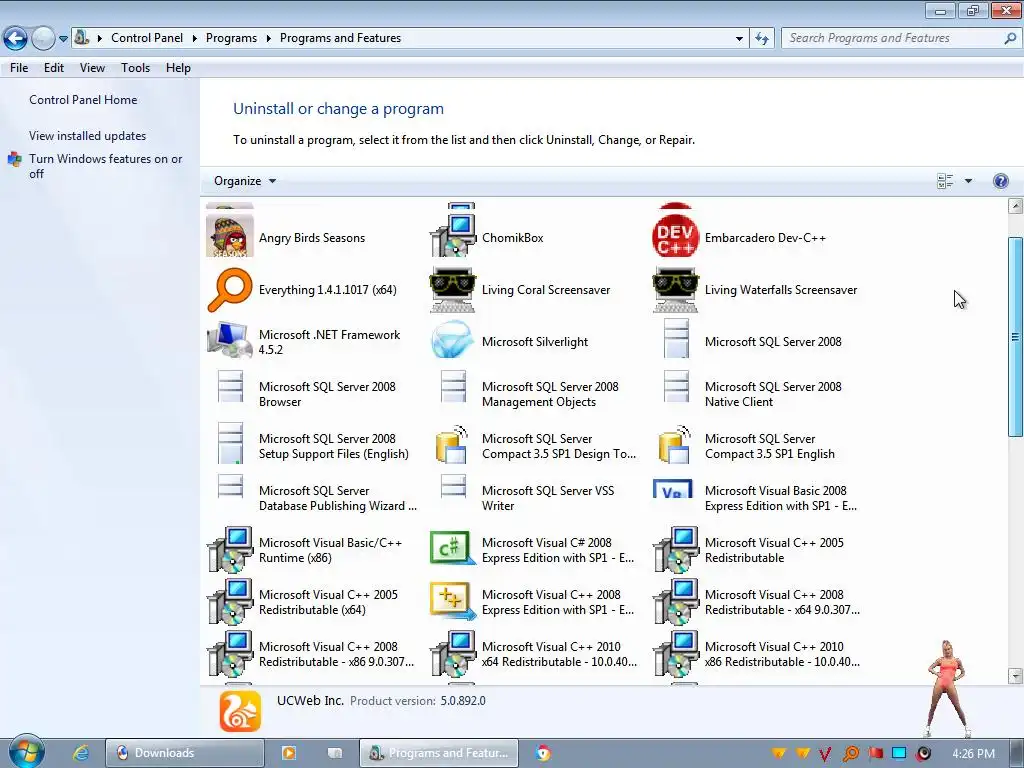Open the Organize dropdown
The height and width of the screenshot is (768, 1024).
[x=245, y=181]
